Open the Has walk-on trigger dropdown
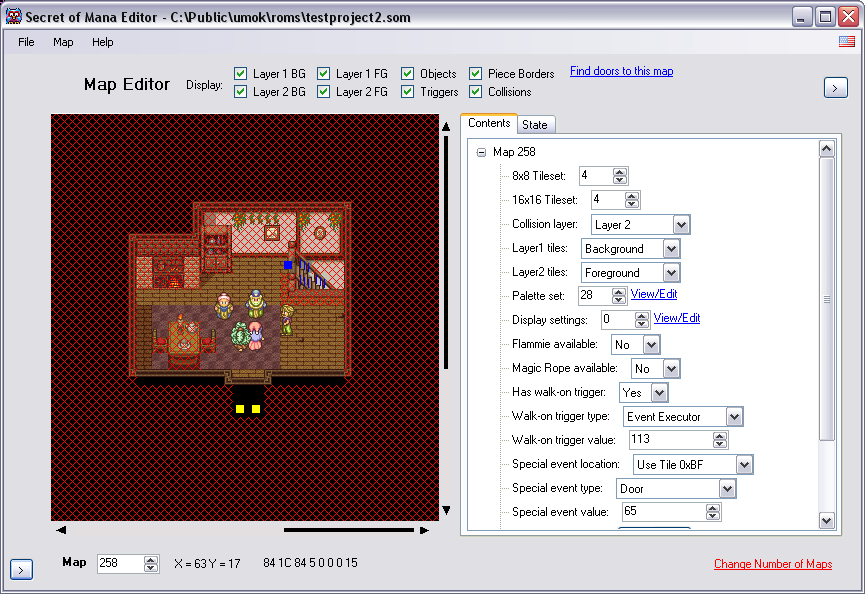This screenshot has height=594, width=865. pos(659,393)
